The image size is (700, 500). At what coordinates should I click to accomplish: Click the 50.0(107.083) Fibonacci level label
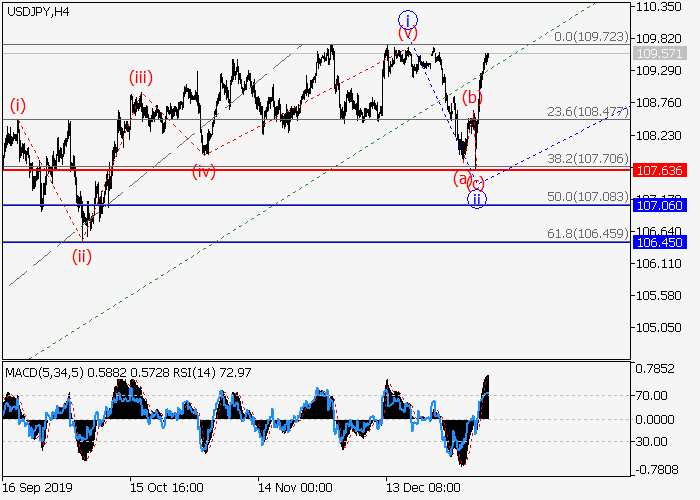coord(591,196)
